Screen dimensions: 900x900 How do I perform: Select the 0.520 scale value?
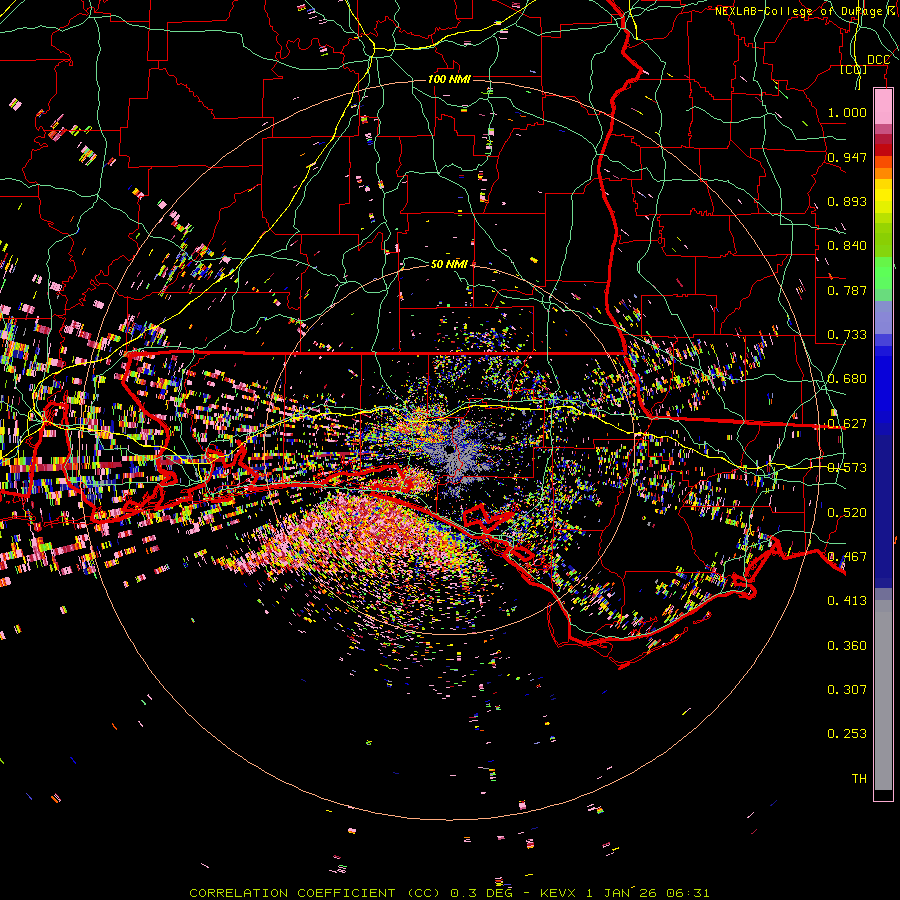click(847, 513)
